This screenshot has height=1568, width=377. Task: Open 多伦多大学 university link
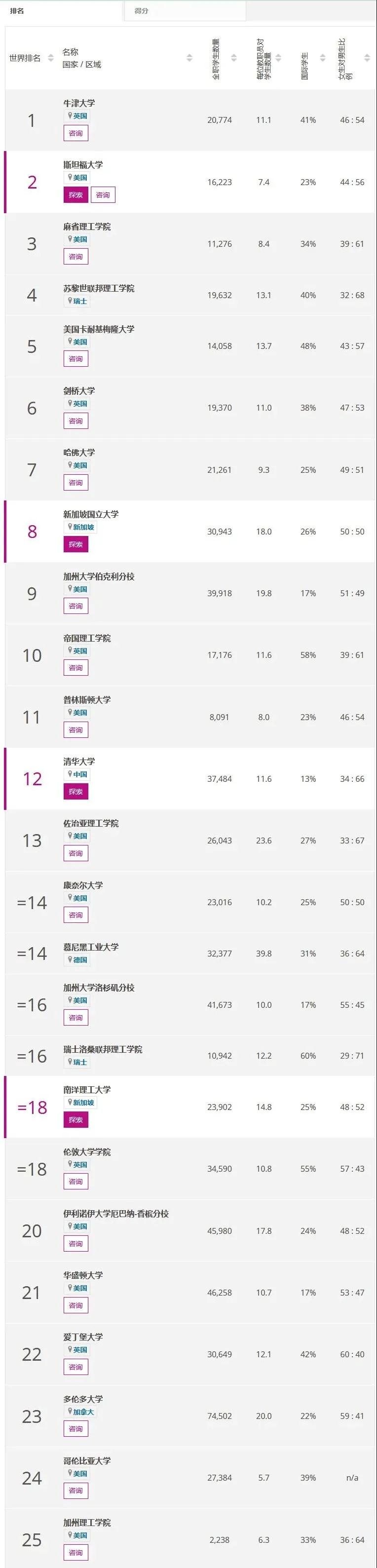(83, 1399)
